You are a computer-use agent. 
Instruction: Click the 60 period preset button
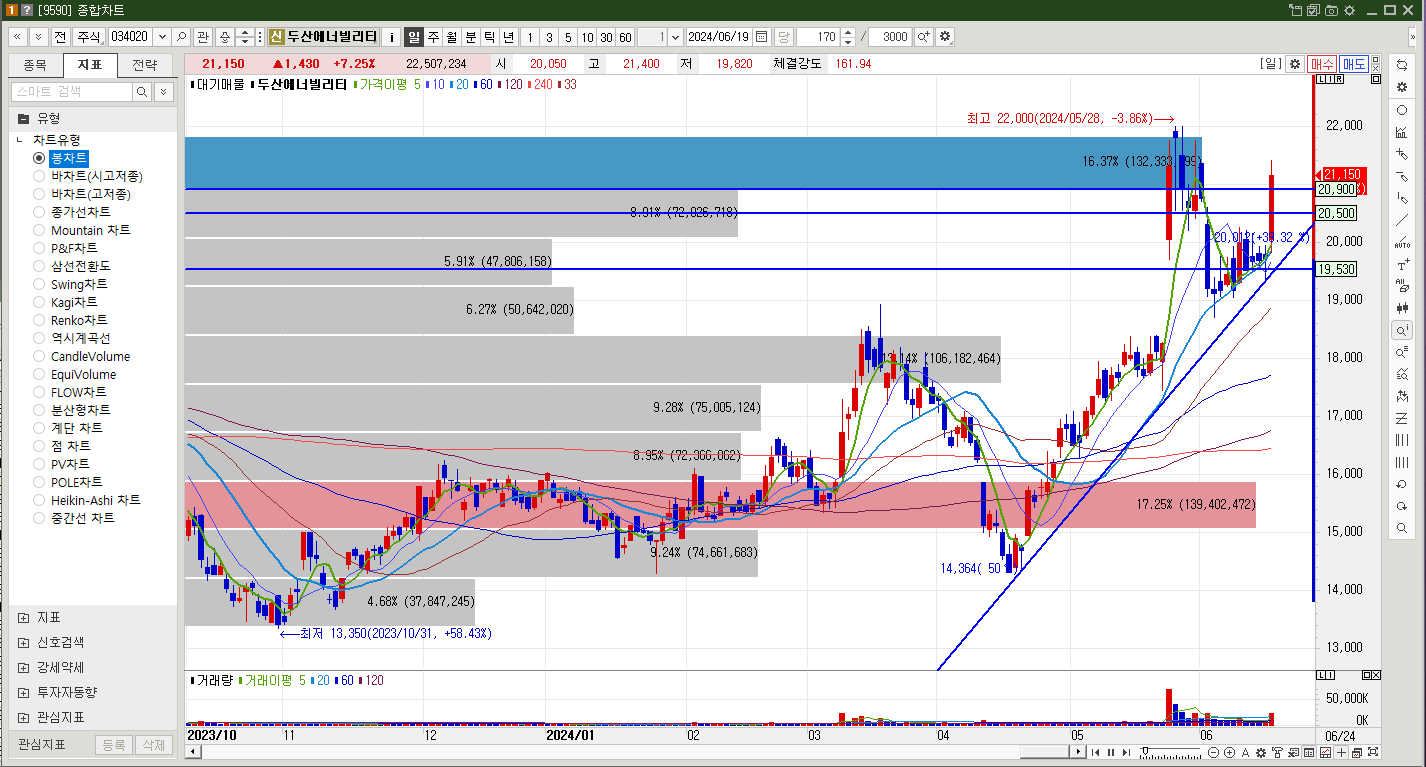[x=625, y=36]
